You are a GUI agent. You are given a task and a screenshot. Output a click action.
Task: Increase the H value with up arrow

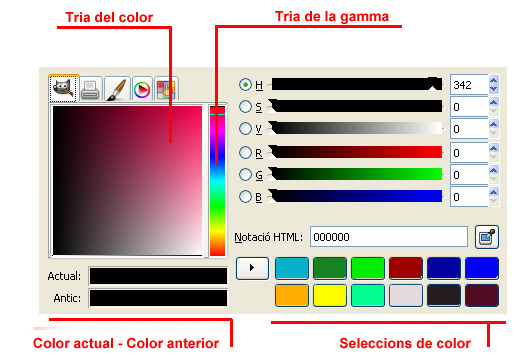point(493,80)
